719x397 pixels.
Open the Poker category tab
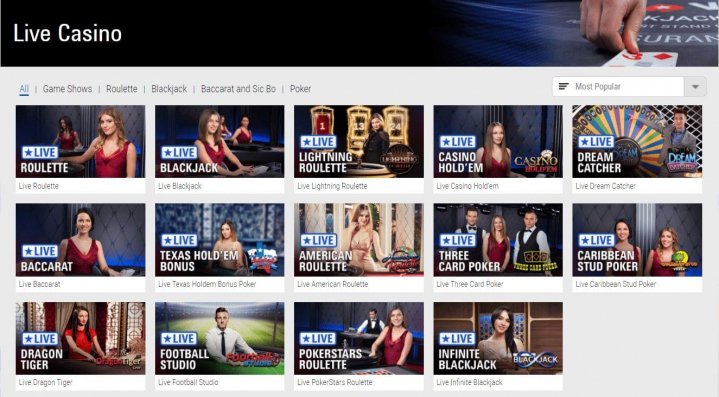(300, 89)
